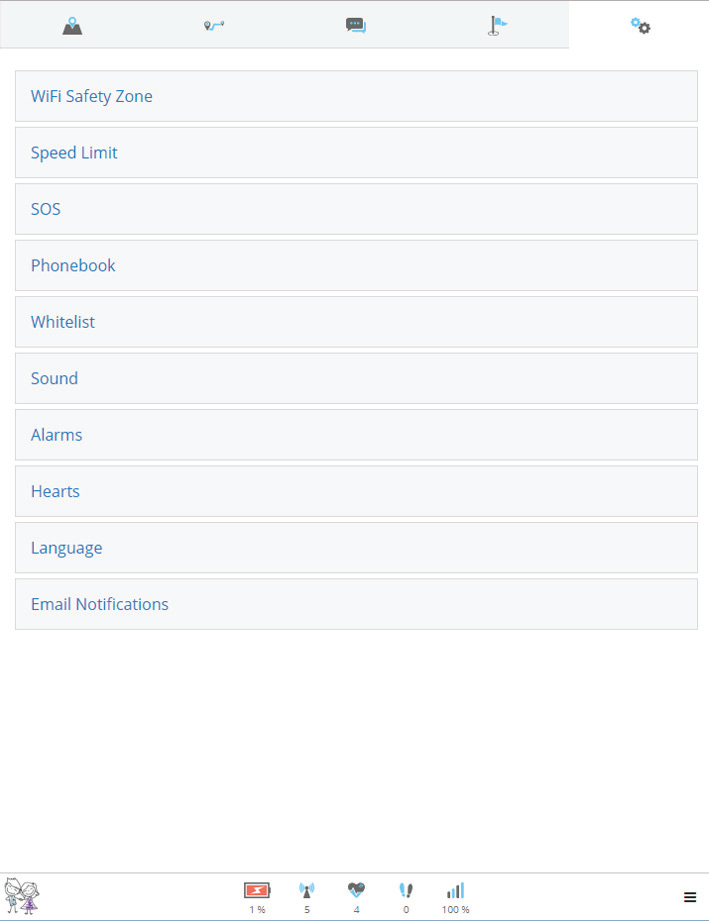Open the Whitelist section
Screen dimensions: 709x921
356,322
